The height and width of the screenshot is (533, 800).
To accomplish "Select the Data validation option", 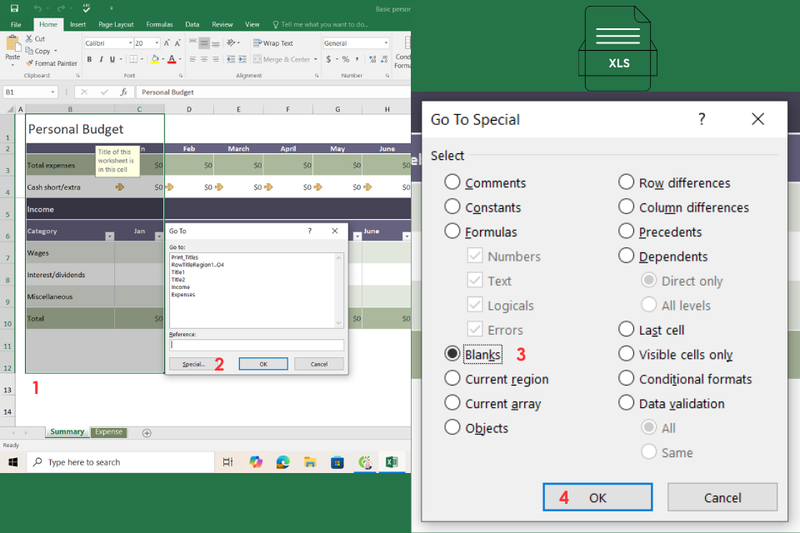I will tap(626, 402).
